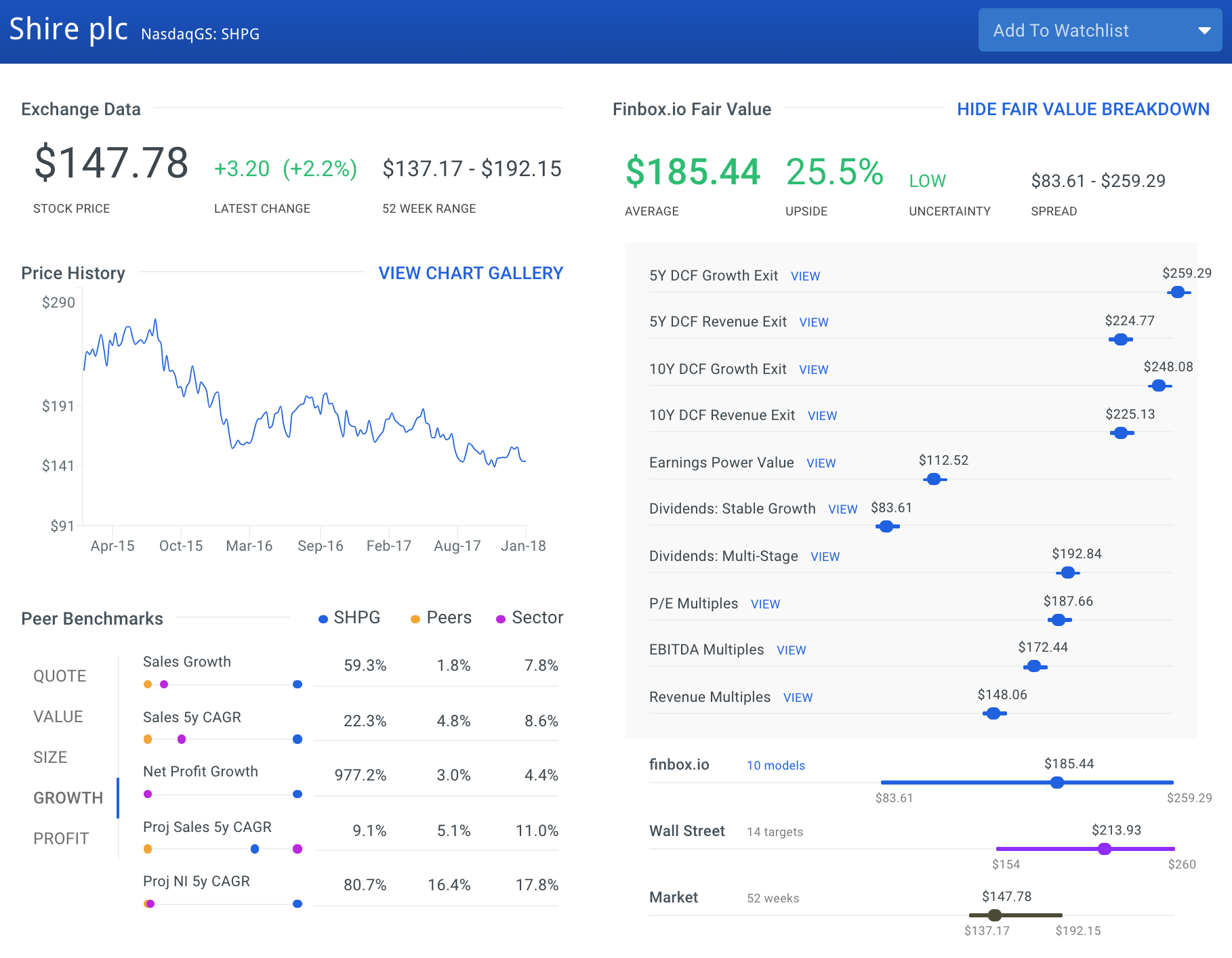Hide the fair value breakdown
The image size is (1232, 958).
pos(1083,109)
